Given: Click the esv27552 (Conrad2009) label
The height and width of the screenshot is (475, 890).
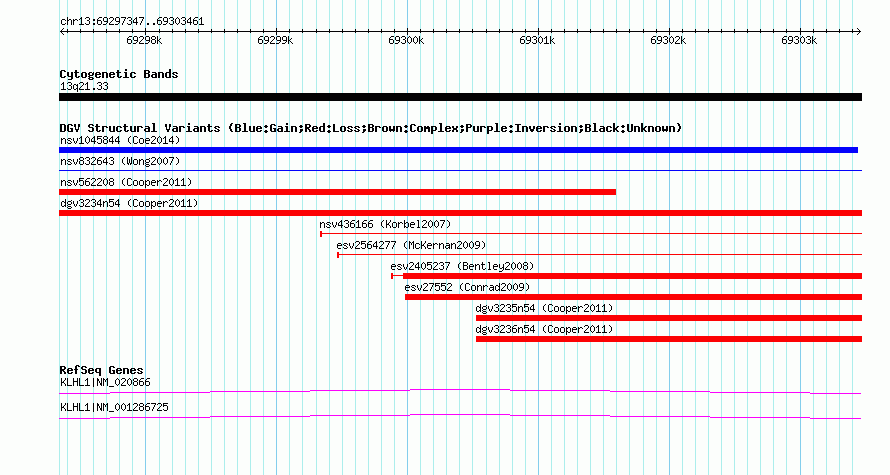Looking at the screenshot, I should 467,287.
